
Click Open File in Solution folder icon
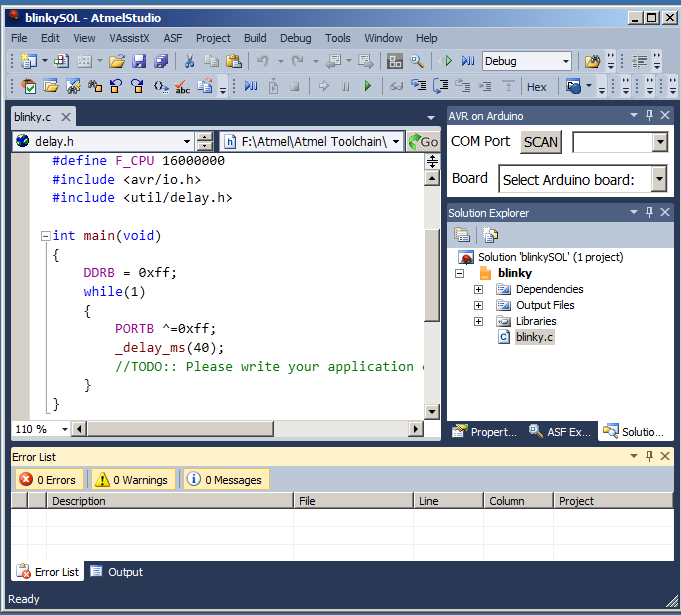click(x=51, y=86)
